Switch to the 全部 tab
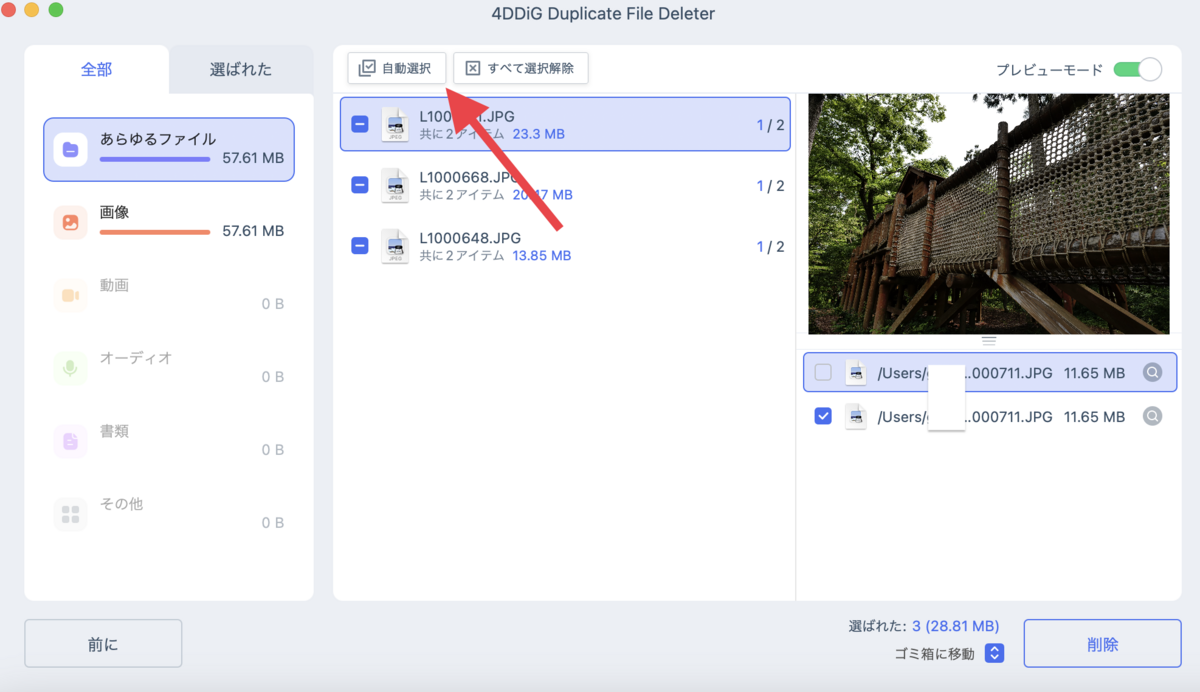The height and width of the screenshot is (692, 1200). pos(97,69)
